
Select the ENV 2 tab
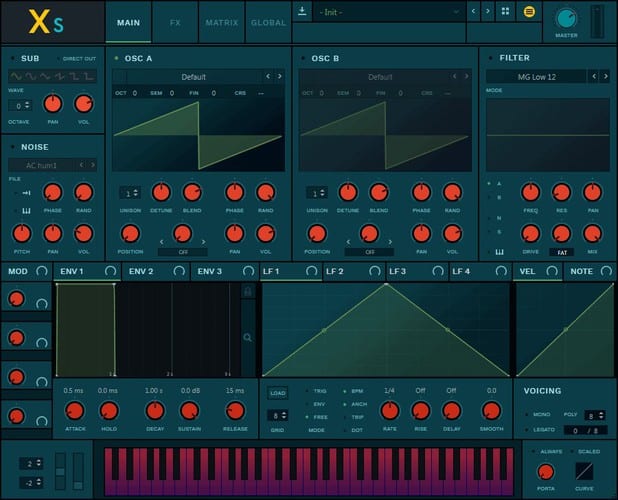(156, 271)
